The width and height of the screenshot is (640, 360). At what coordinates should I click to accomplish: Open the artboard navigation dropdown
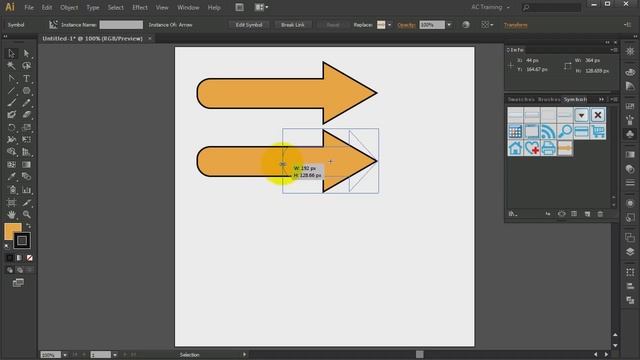(115, 355)
